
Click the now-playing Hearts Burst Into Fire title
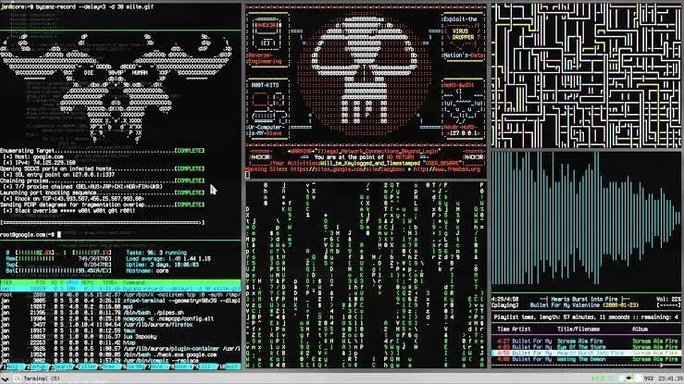click(x=585, y=299)
